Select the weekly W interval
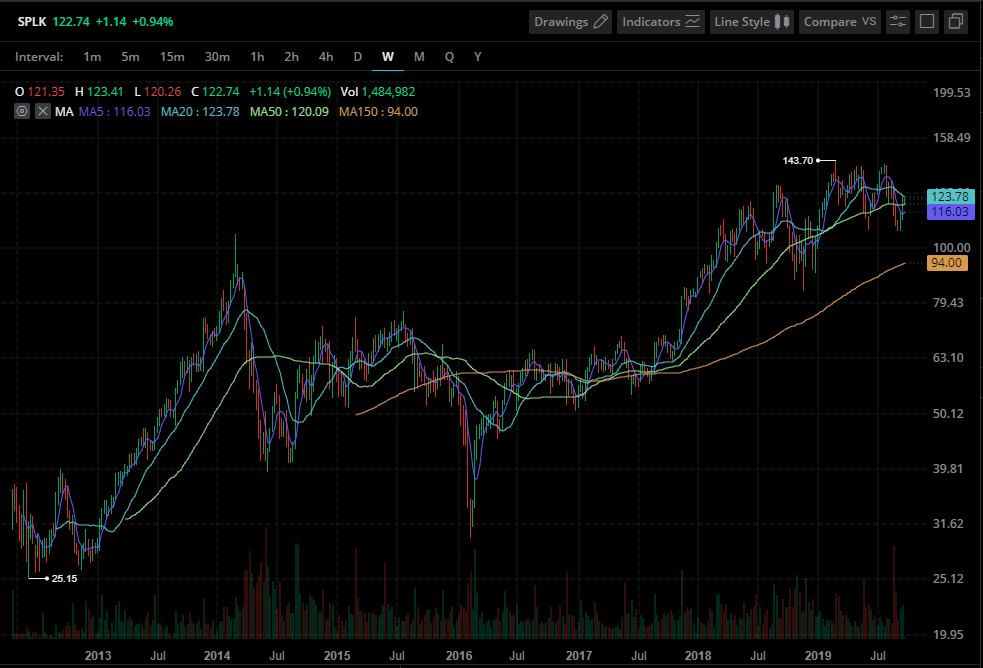This screenshot has width=983, height=668. pyautogui.click(x=388, y=57)
